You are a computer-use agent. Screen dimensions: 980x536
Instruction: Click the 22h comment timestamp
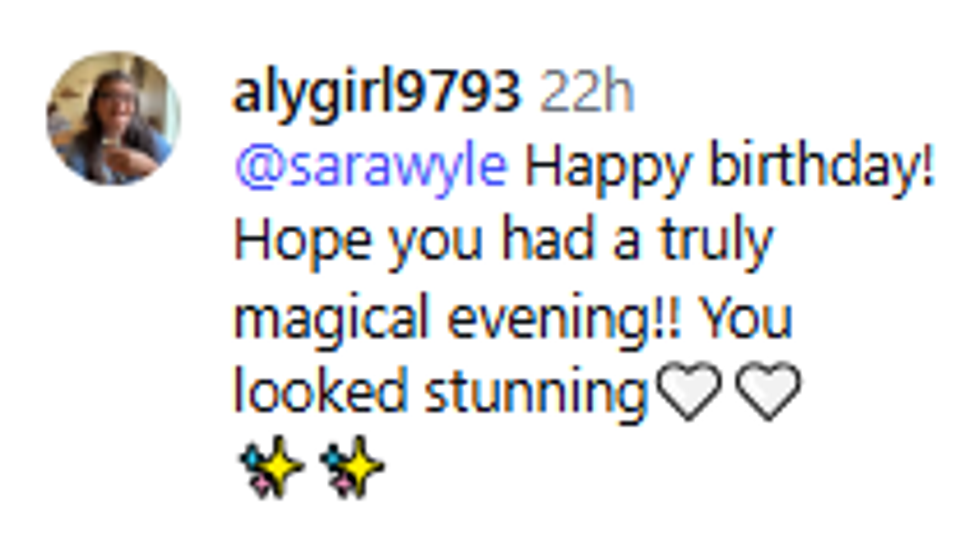(587, 95)
